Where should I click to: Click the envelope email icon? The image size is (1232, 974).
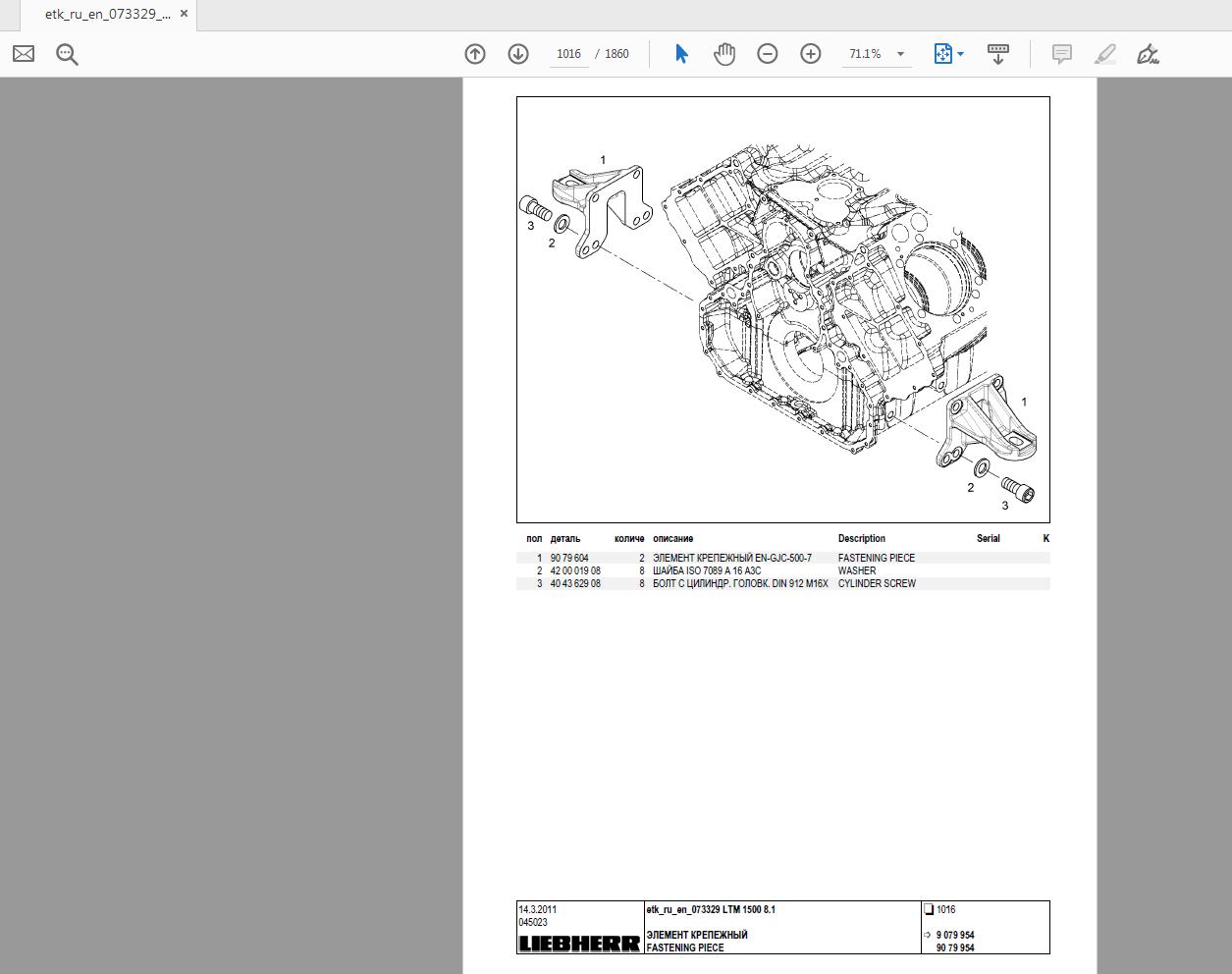(x=24, y=54)
